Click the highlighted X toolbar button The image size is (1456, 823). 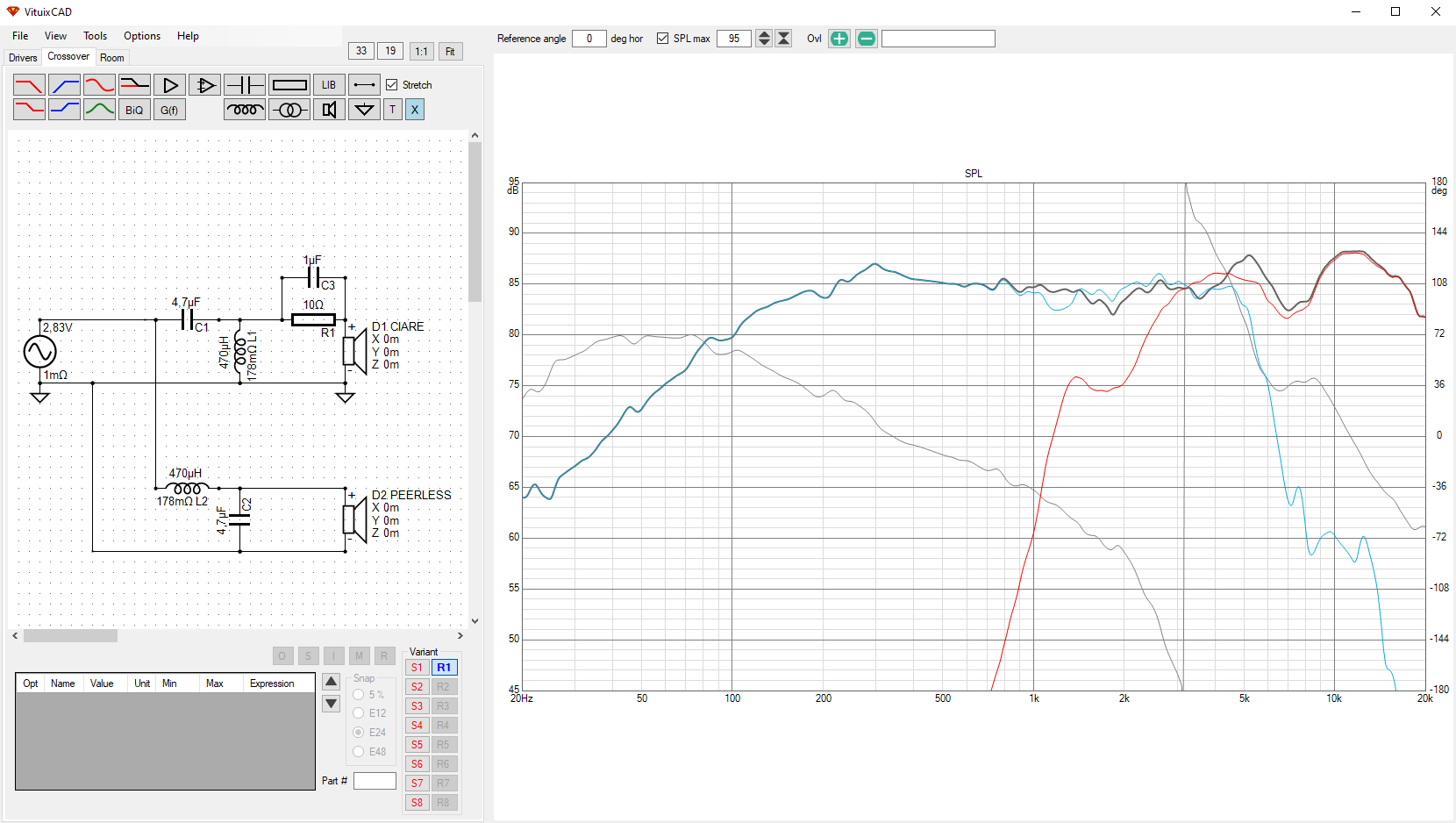point(415,110)
